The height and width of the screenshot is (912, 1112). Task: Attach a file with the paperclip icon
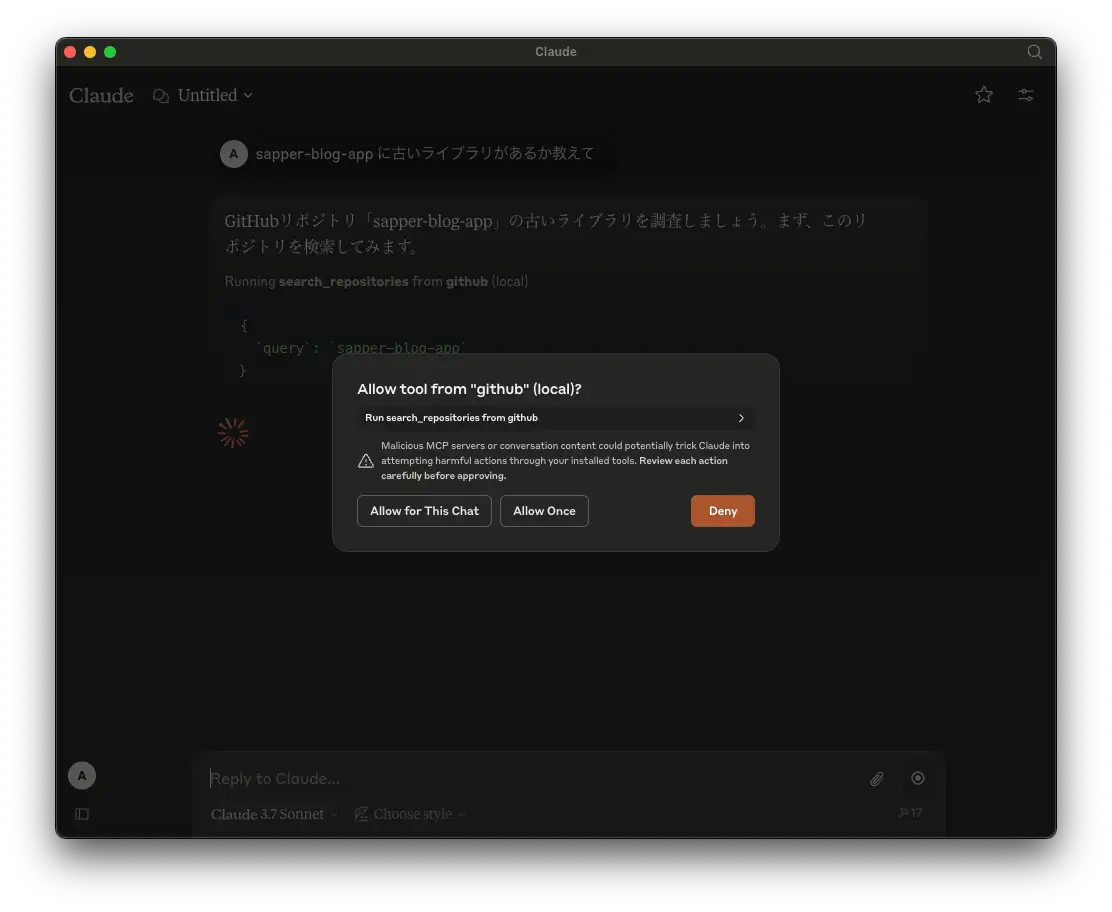(x=876, y=778)
